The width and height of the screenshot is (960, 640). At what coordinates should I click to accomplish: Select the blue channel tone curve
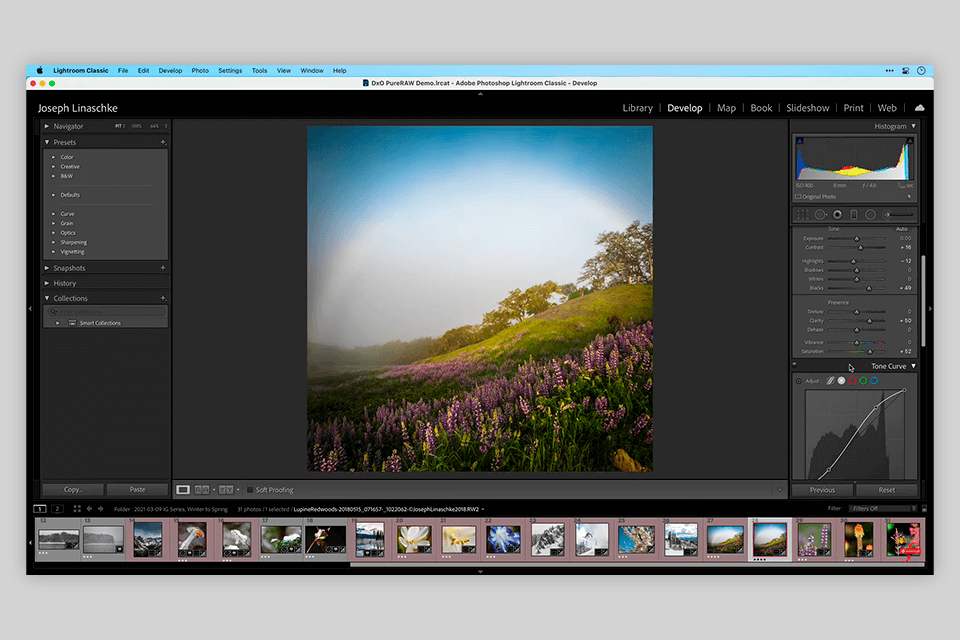click(874, 381)
